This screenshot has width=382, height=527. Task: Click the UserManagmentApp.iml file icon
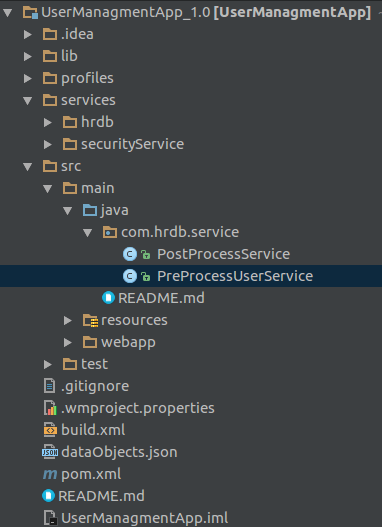coord(50,518)
